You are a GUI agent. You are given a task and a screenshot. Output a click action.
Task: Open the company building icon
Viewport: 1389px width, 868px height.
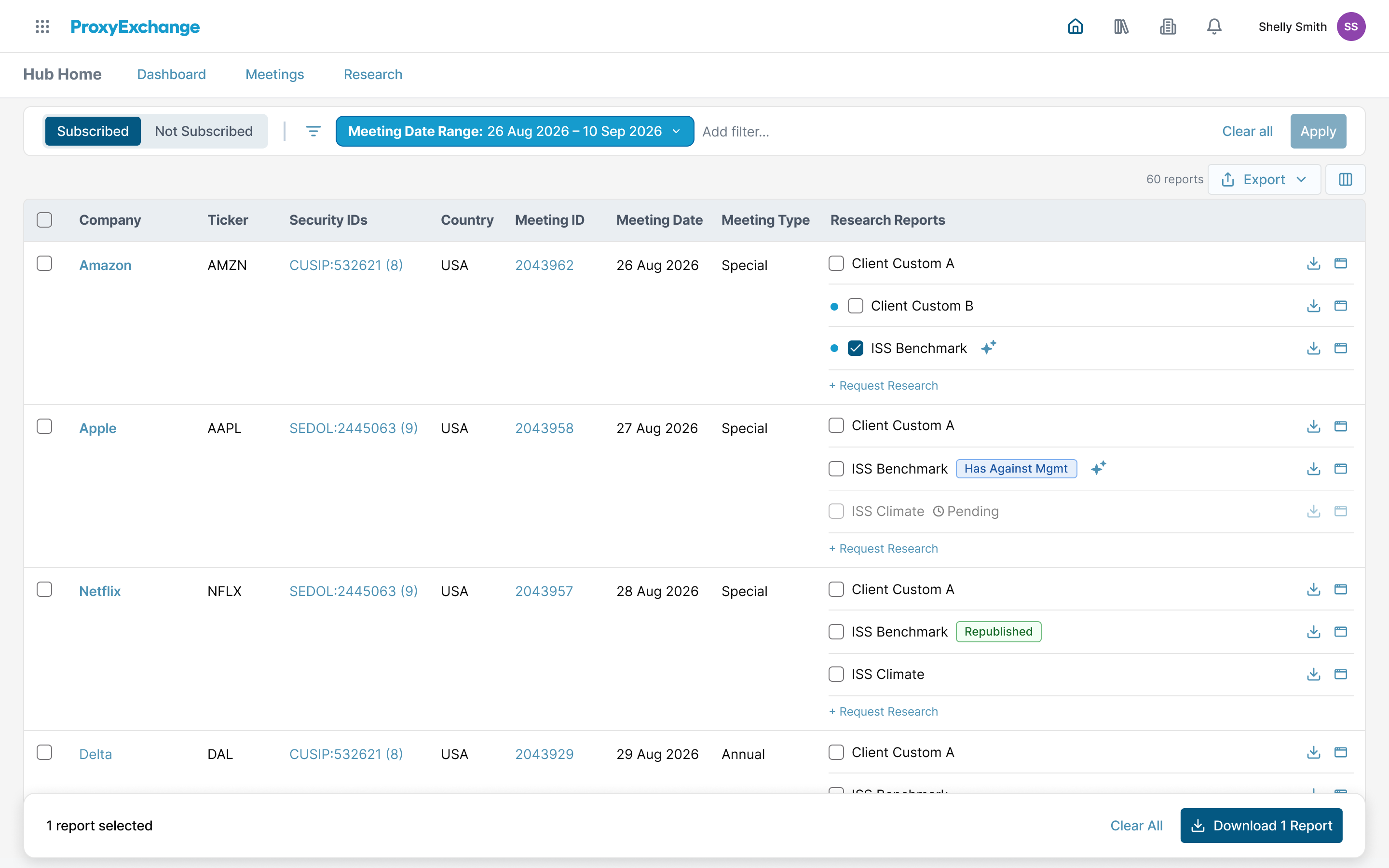tap(1168, 27)
